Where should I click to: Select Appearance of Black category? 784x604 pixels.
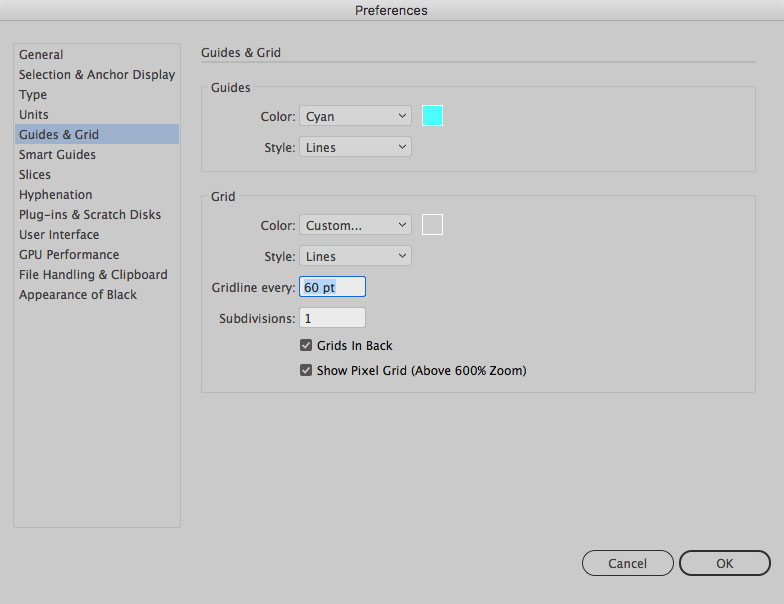pos(78,295)
